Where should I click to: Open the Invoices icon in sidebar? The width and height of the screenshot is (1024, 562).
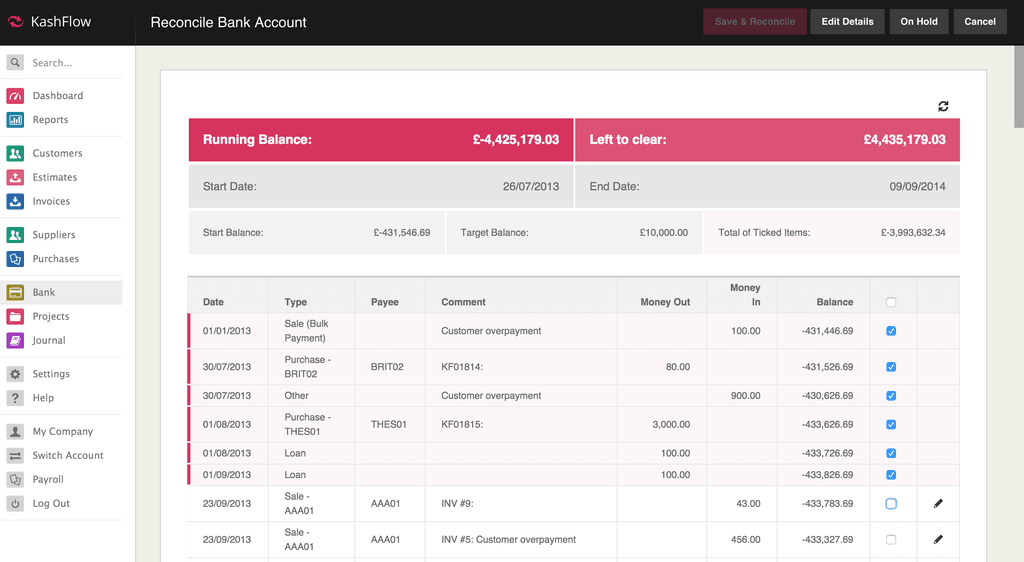point(15,201)
